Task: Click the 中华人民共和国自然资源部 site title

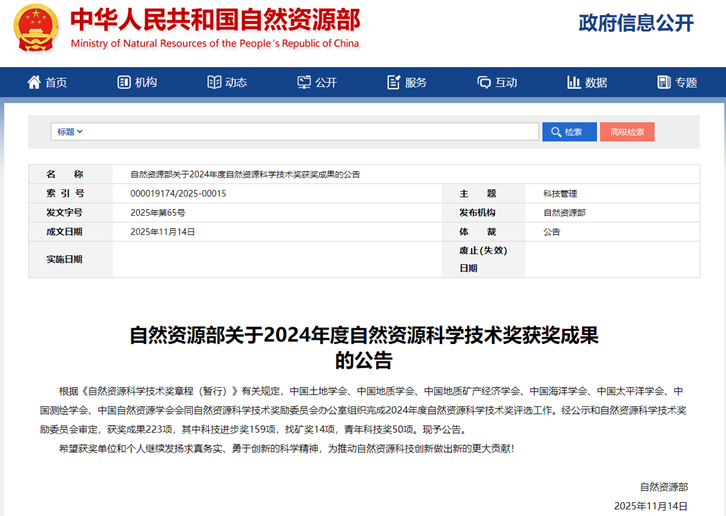Action: [215, 20]
